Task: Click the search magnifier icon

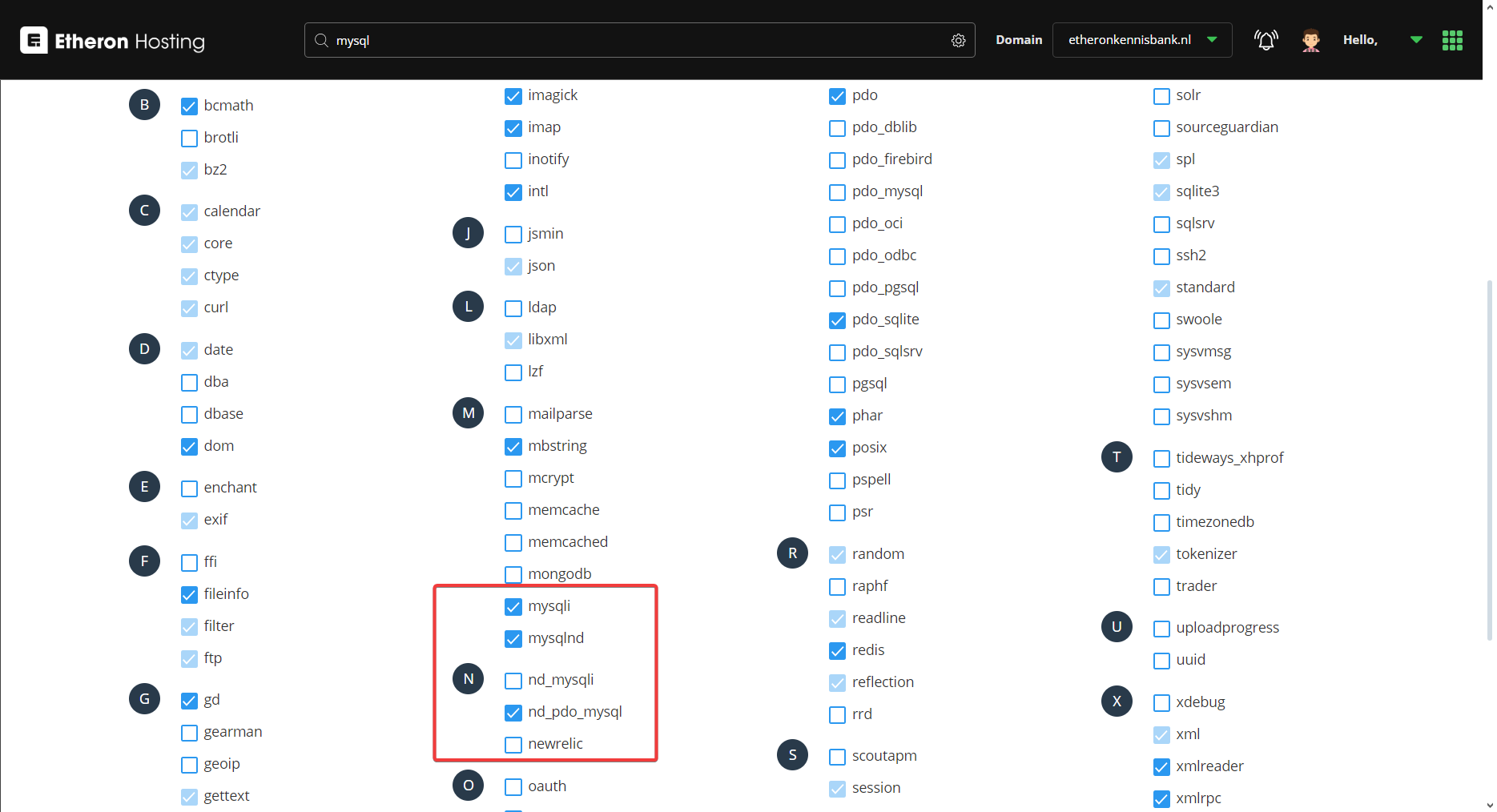Action: 321,40
